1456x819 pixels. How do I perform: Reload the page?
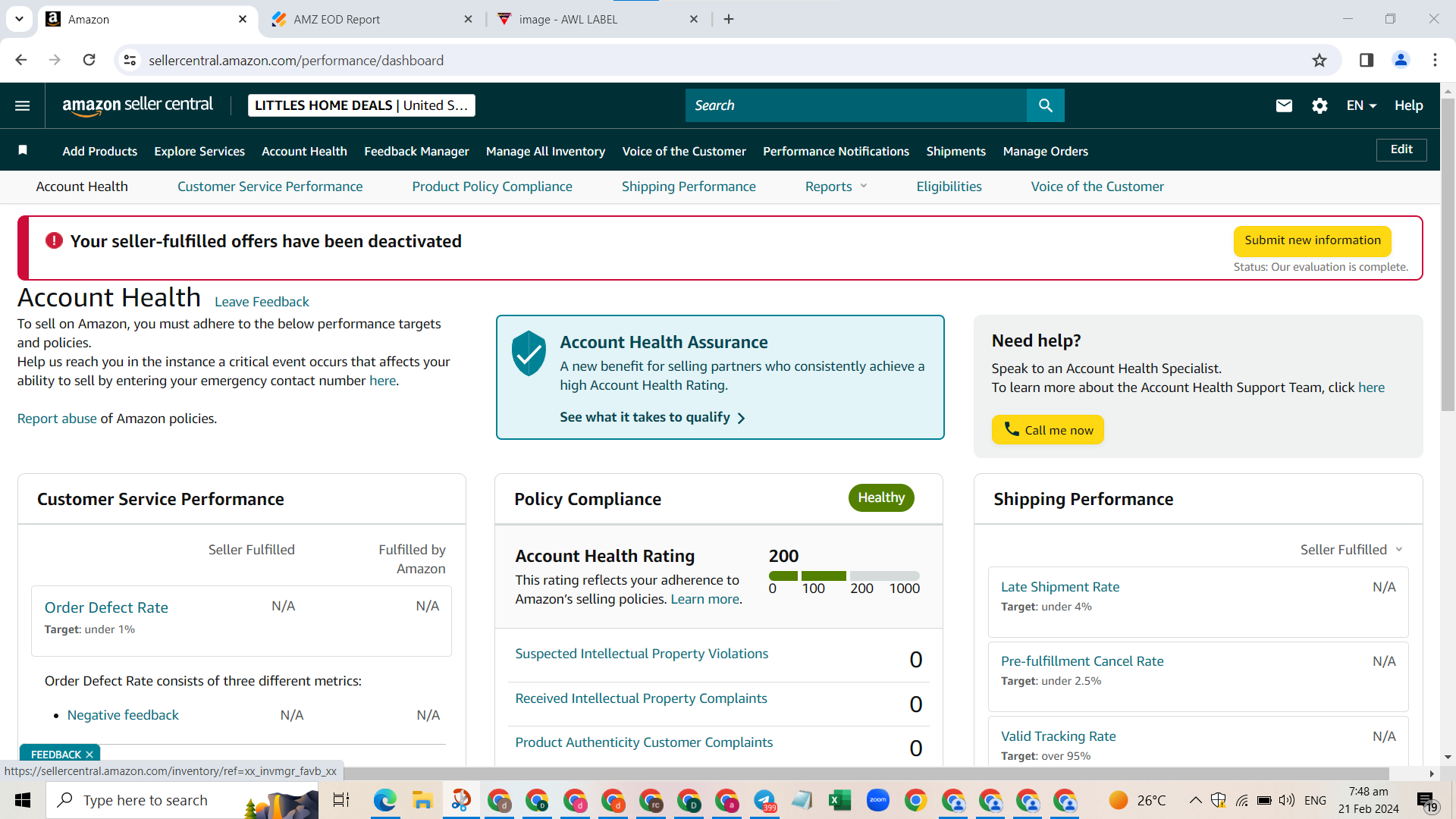[x=89, y=60]
